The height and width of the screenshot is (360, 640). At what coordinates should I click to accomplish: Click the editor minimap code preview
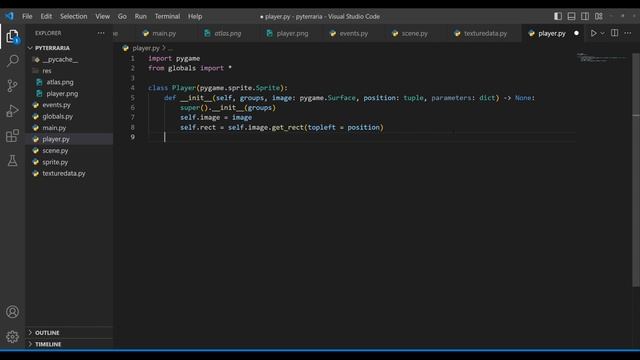click(602, 58)
